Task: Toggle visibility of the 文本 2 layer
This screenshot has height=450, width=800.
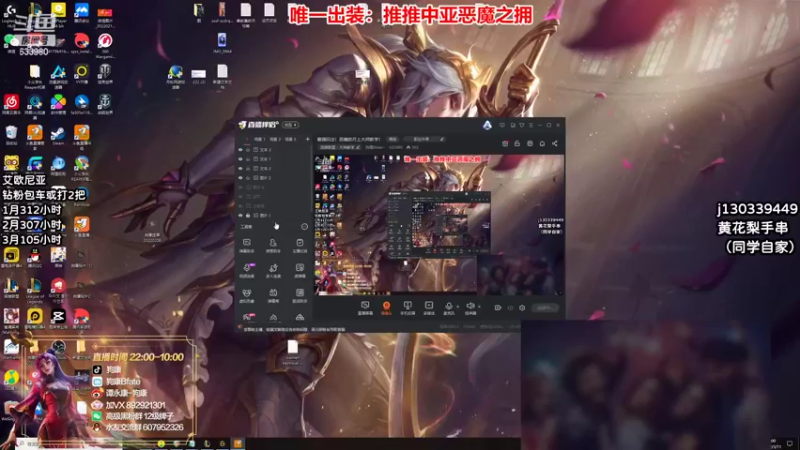Action: (x=240, y=168)
